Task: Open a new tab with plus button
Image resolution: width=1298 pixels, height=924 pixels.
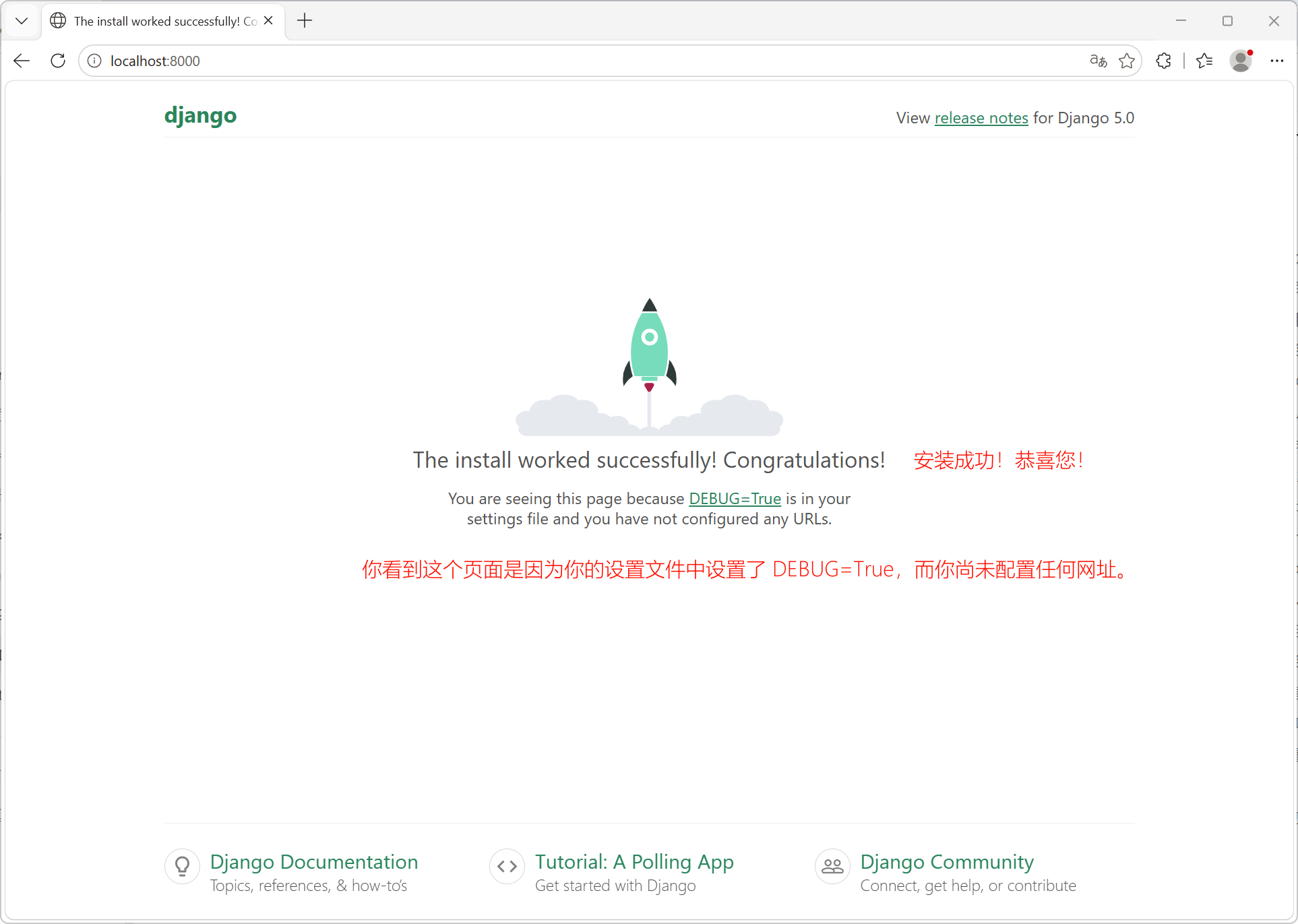Action: pyautogui.click(x=305, y=21)
